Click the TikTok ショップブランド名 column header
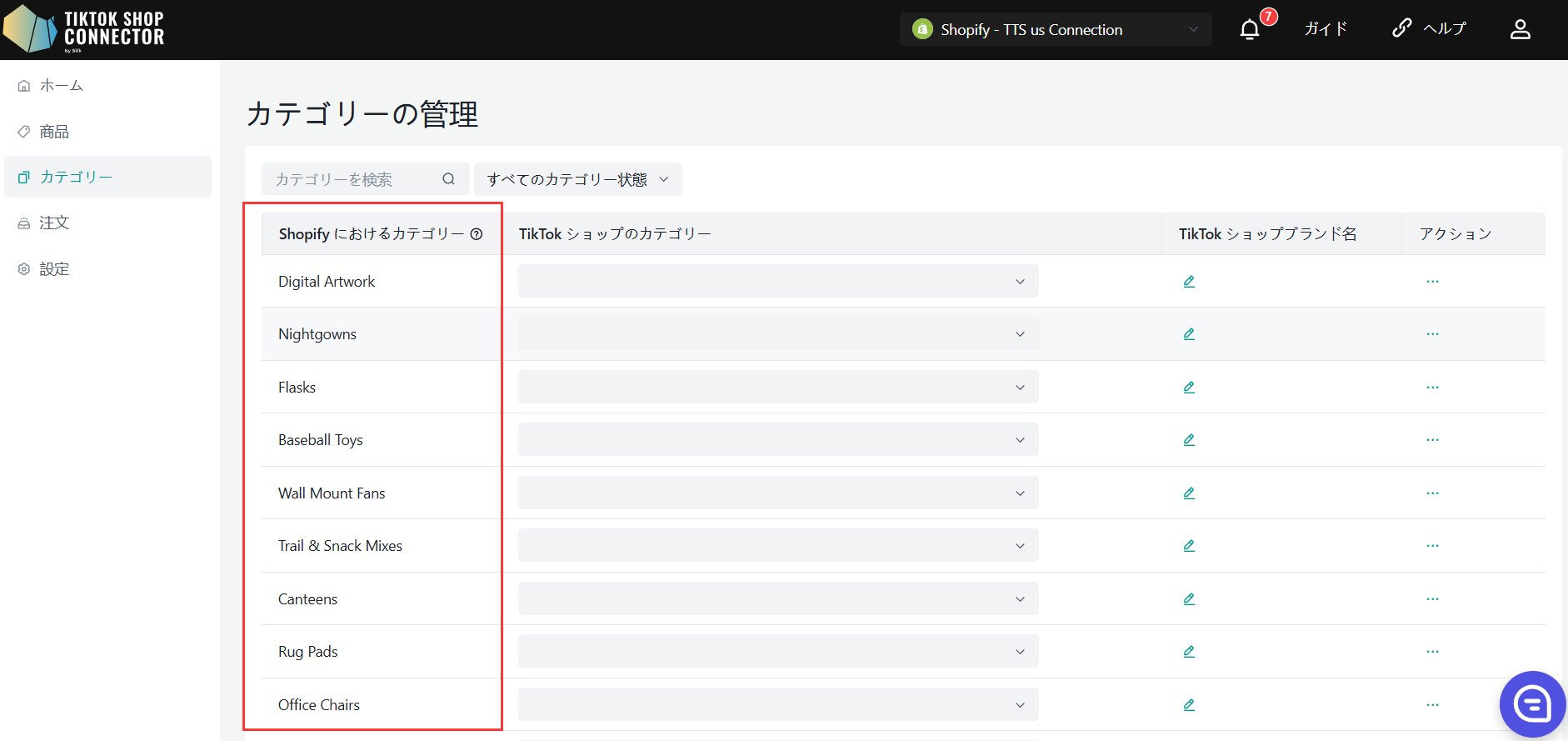 (1268, 234)
